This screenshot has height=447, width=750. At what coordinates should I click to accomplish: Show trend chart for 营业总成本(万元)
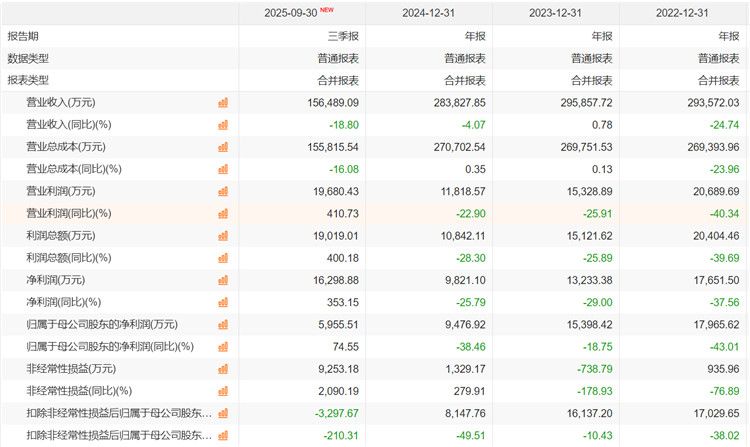[x=224, y=146]
